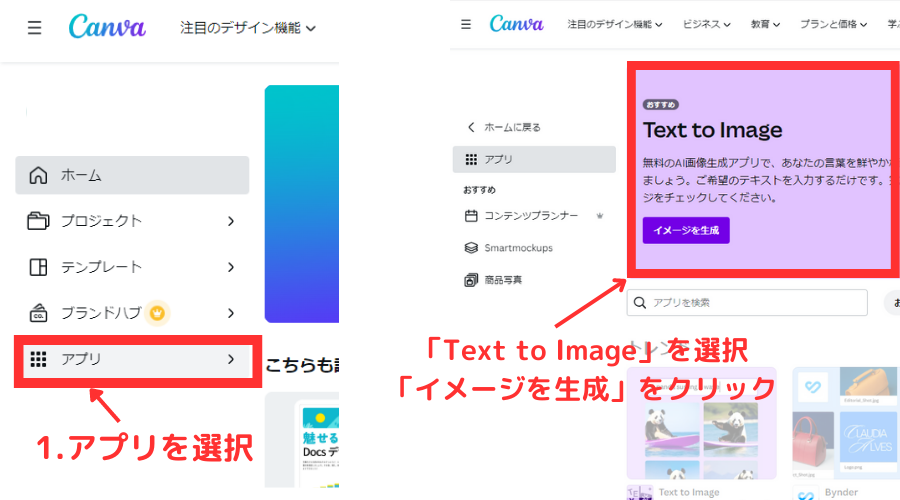This screenshot has width=900, height=500.
Task: Click the おすすめ section heading in sidebar
Action: (x=479, y=190)
